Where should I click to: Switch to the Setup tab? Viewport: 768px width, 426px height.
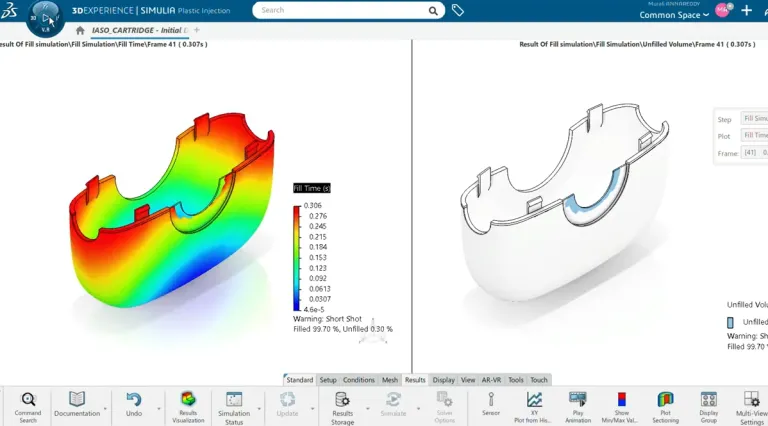328,380
